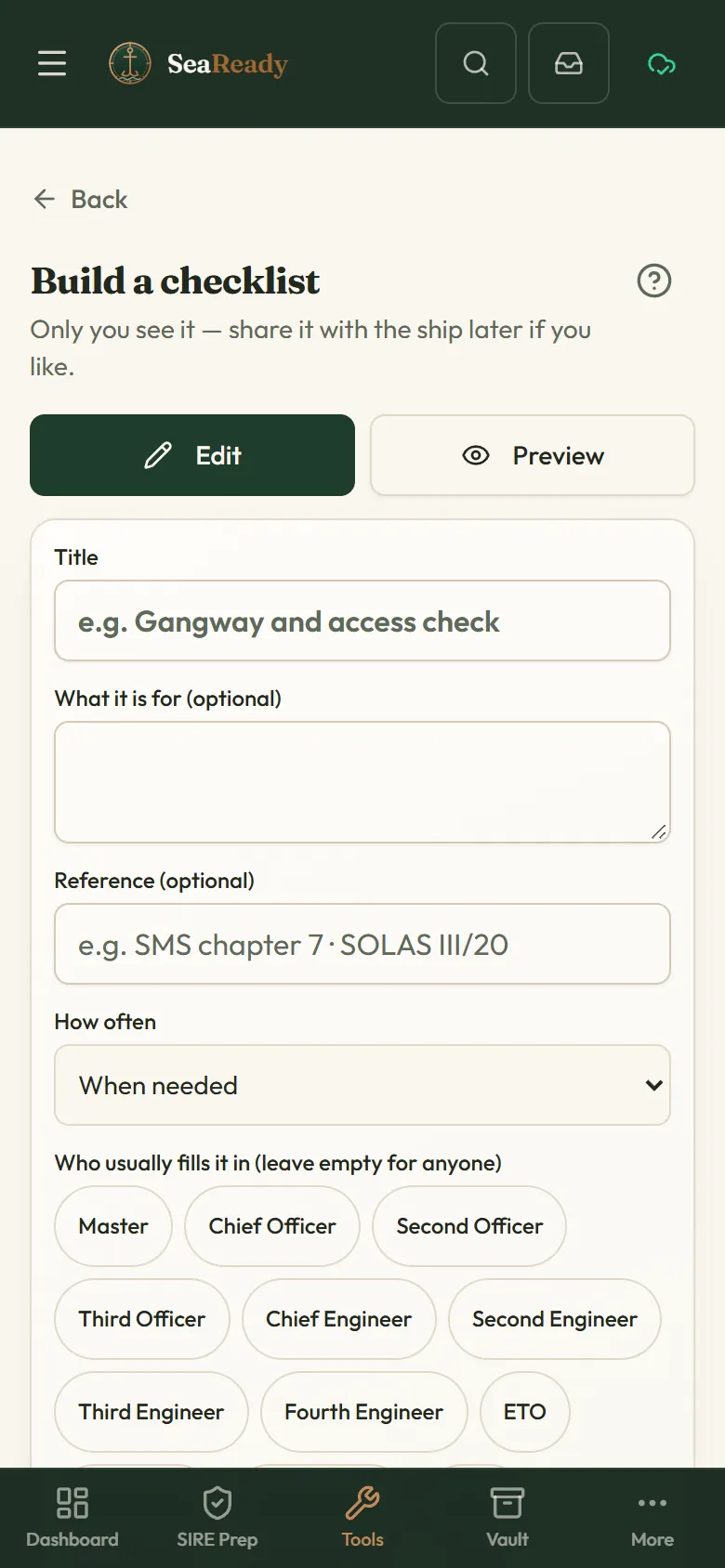Click the SeaReady brand name text
Viewport: 725px width, 1568px height.
(228, 64)
